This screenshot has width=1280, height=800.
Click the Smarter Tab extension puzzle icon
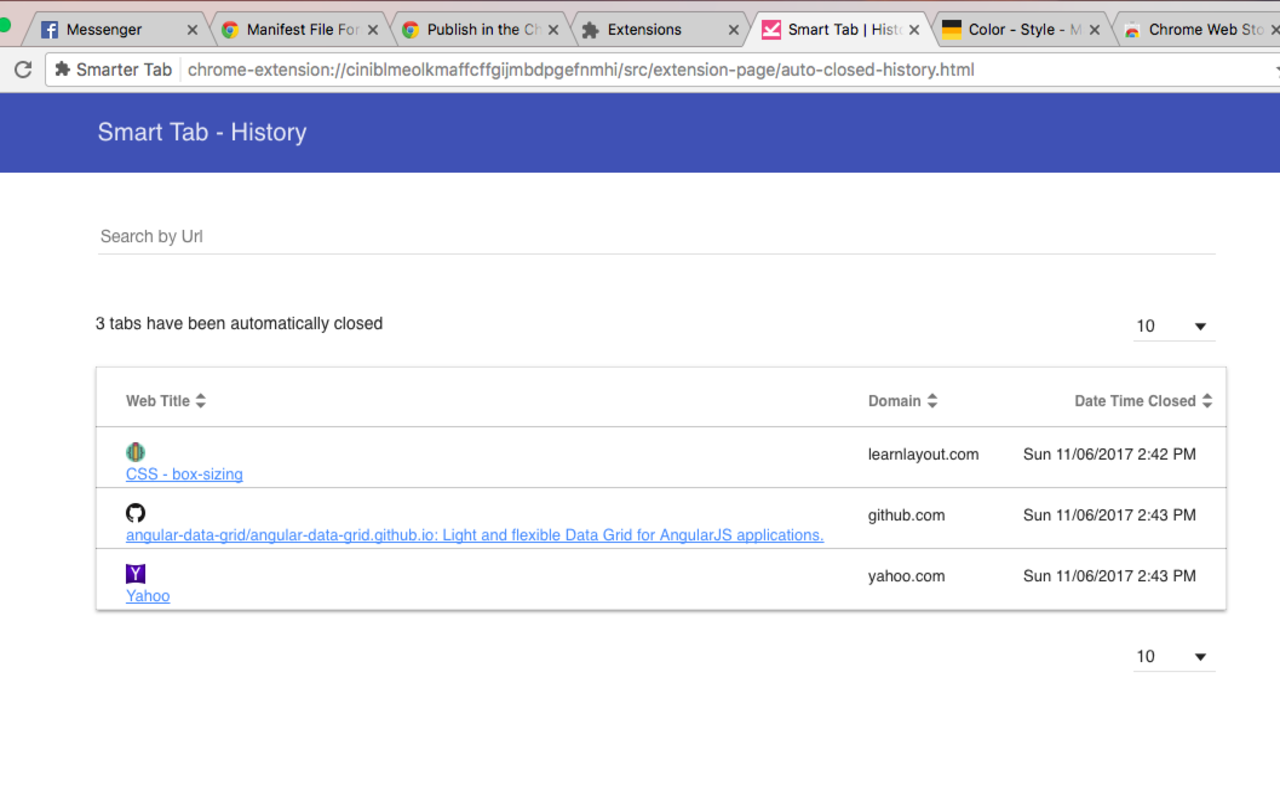(63, 70)
